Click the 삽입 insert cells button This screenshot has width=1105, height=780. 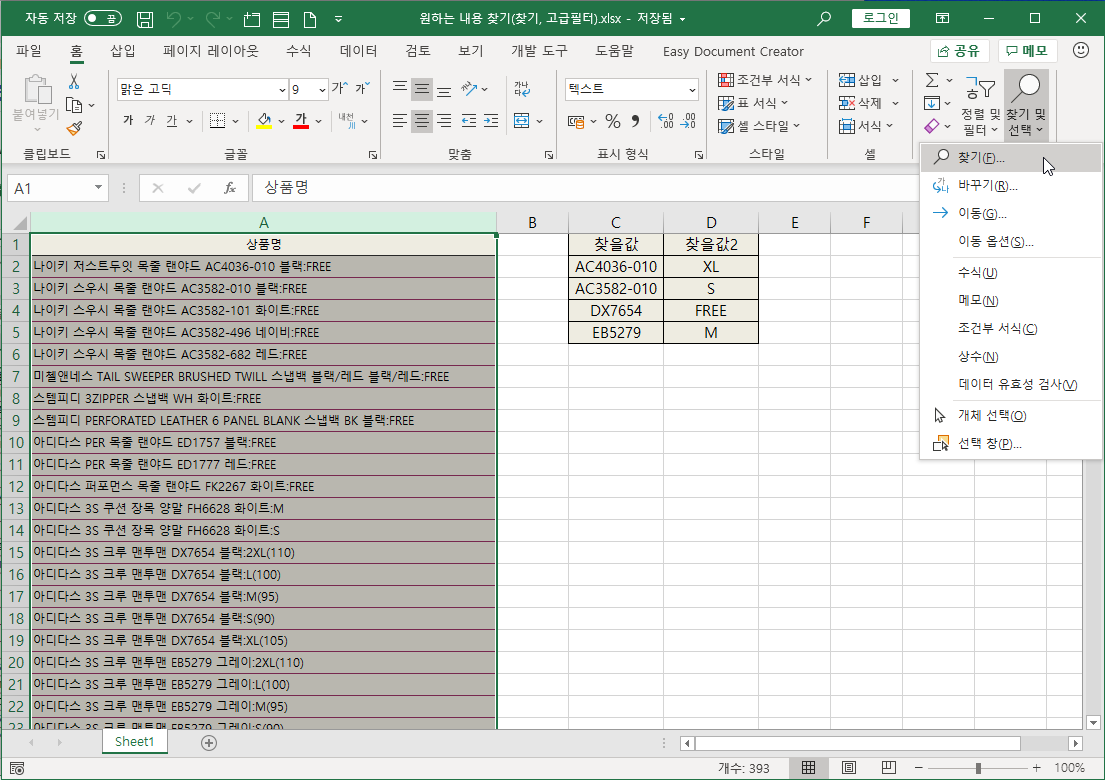point(860,80)
